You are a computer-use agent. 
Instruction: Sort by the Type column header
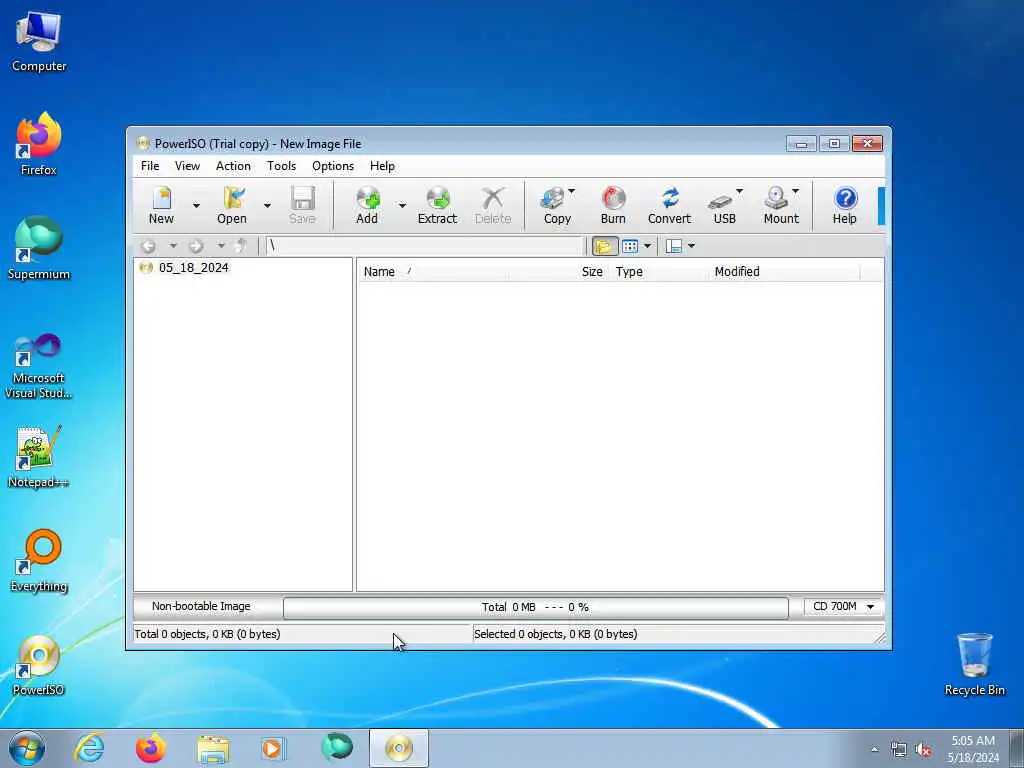658,272
